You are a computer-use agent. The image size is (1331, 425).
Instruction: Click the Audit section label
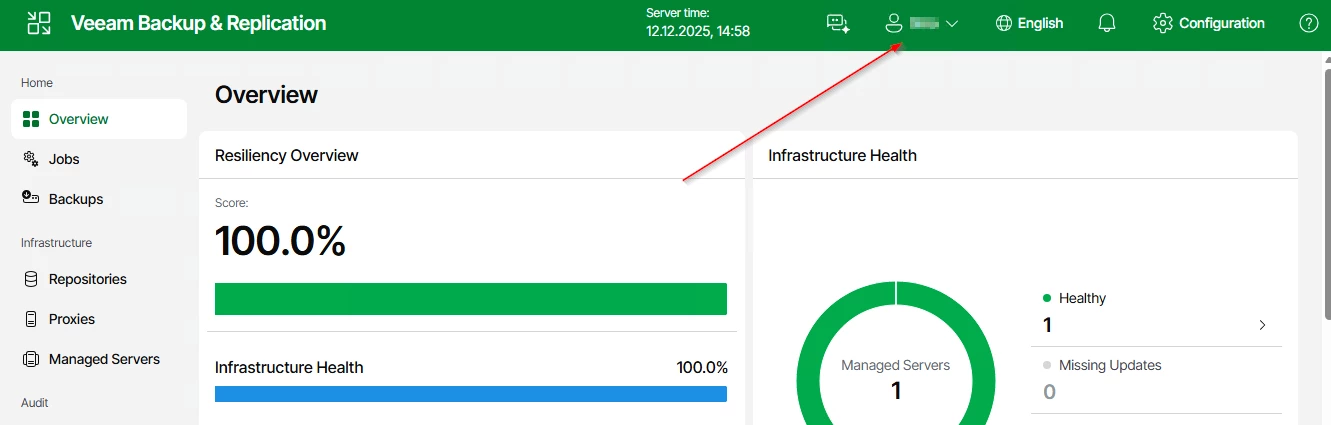pos(35,403)
